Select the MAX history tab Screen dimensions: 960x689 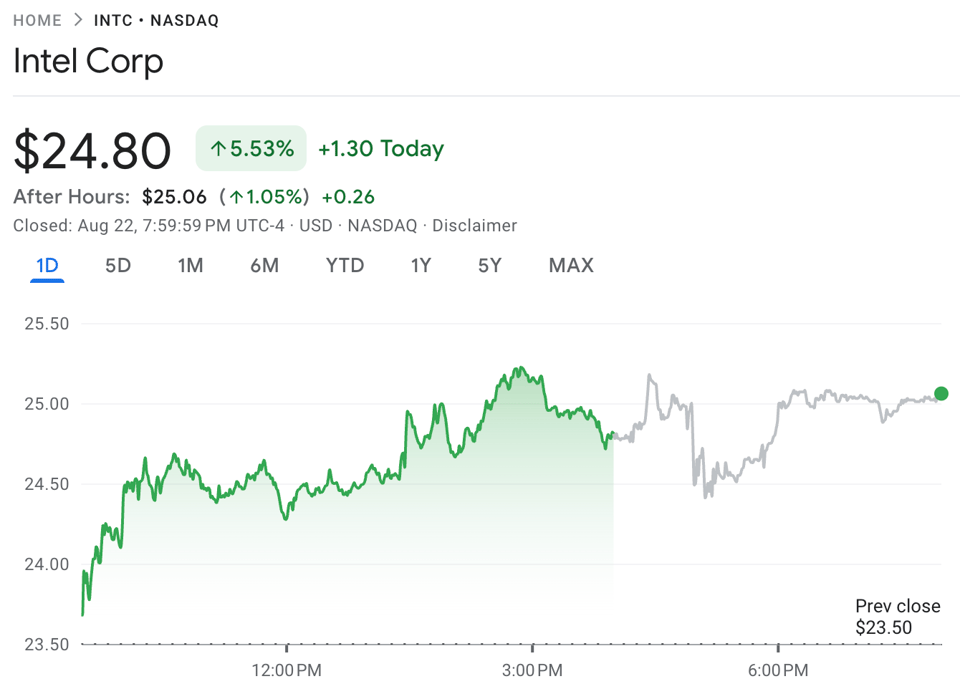[570, 265]
